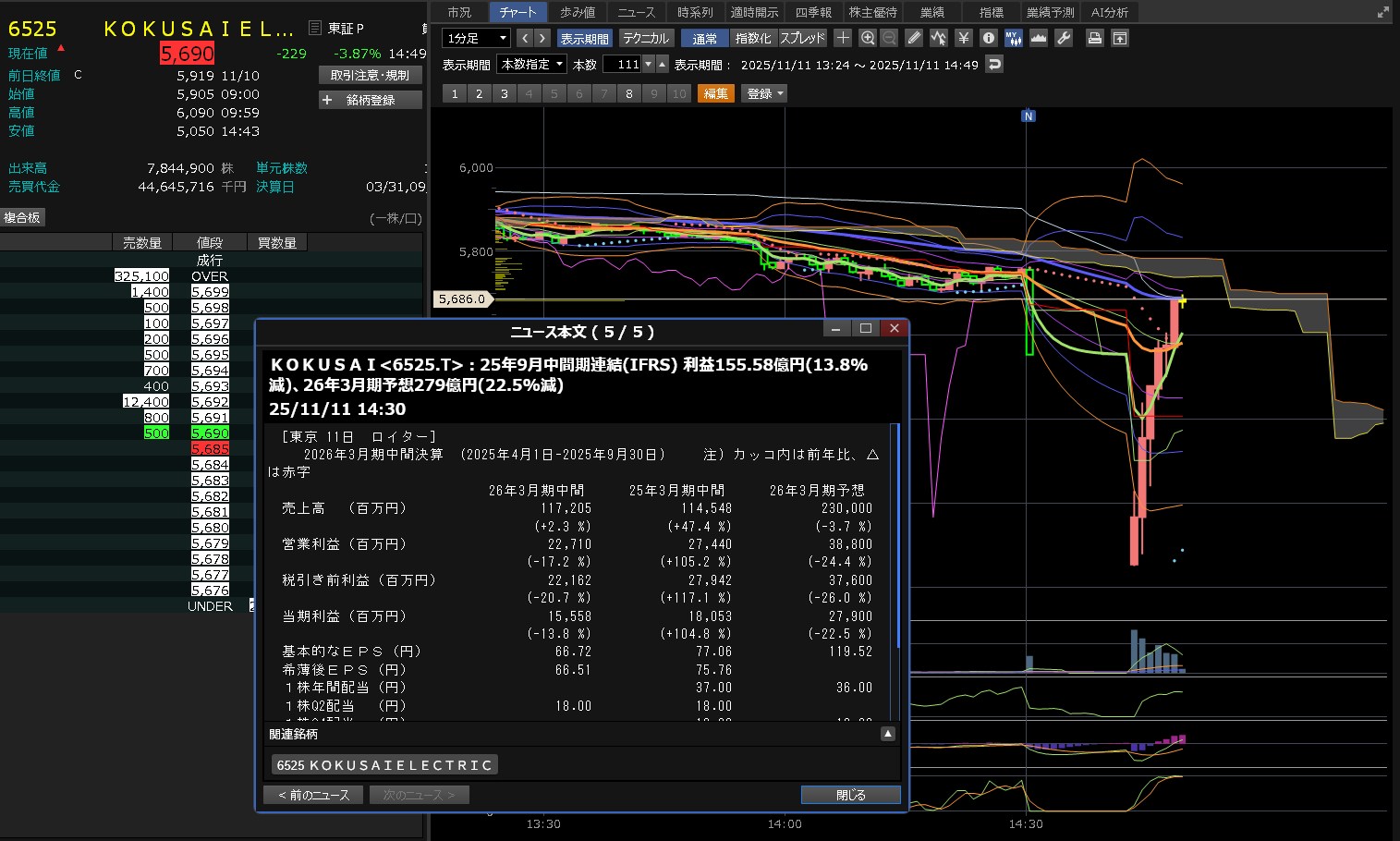Open the 本数指定 dropdown

click(532, 65)
